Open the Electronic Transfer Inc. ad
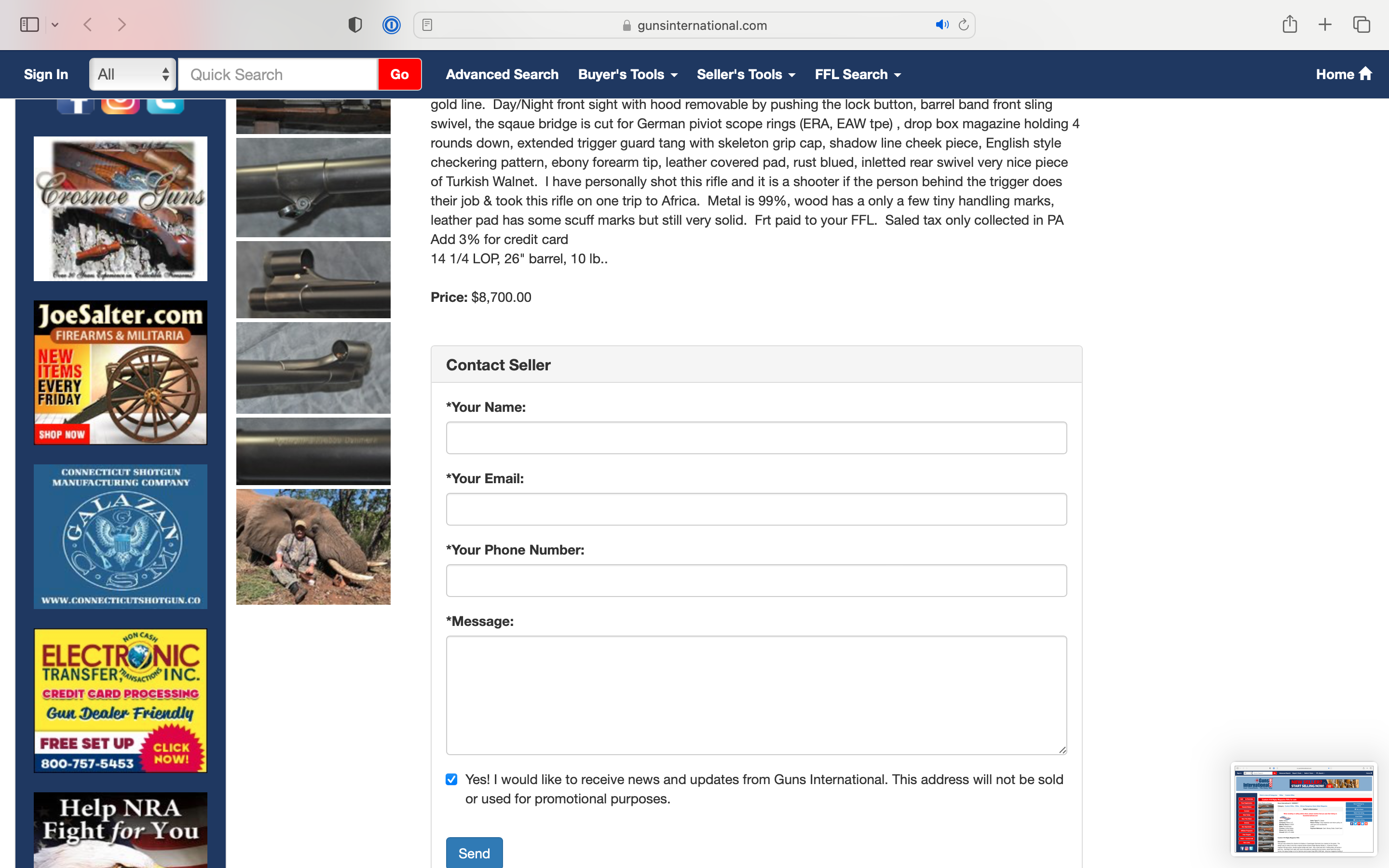The width and height of the screenshot is (1389, 868). (121, 700)
